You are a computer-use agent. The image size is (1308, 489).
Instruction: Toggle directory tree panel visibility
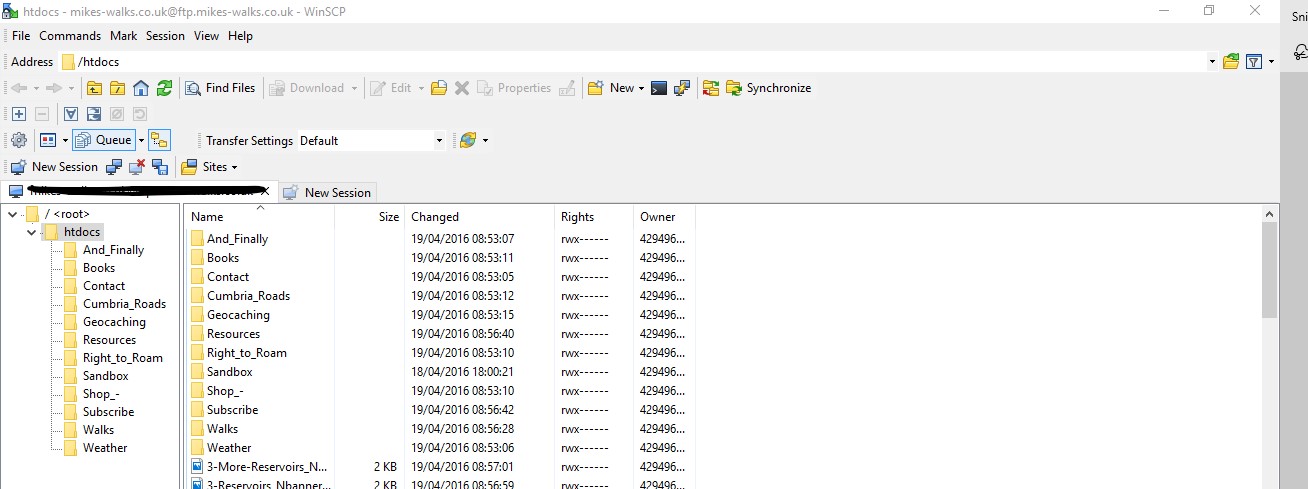(x=160, y=140)
